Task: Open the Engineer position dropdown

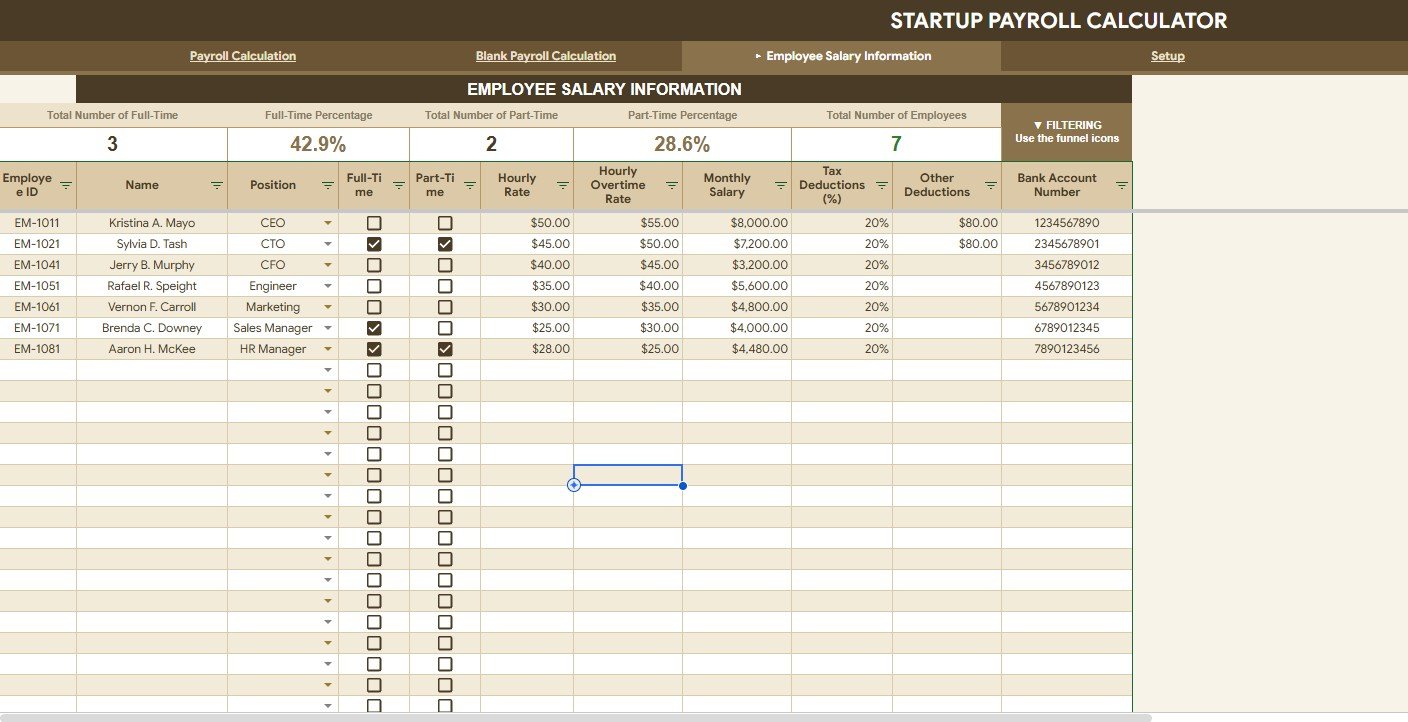Action: coord(327,286)
